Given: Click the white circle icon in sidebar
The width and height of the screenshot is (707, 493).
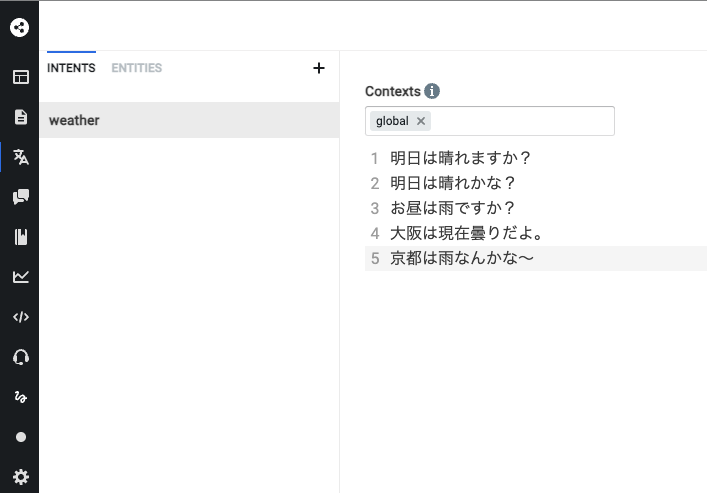Looking at the screenshot, I should [x=20, y=437].
